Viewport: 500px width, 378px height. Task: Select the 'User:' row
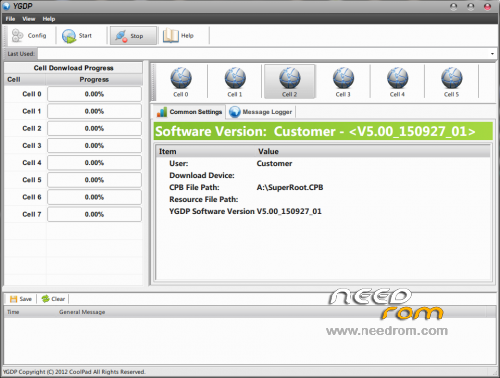(323, 163)
